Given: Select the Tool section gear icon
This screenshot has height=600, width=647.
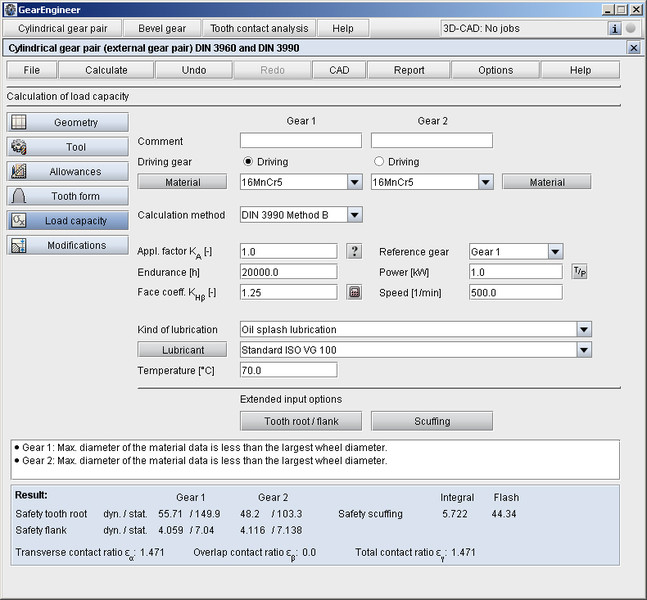Looking at the screenshot, I should point(19,147).
